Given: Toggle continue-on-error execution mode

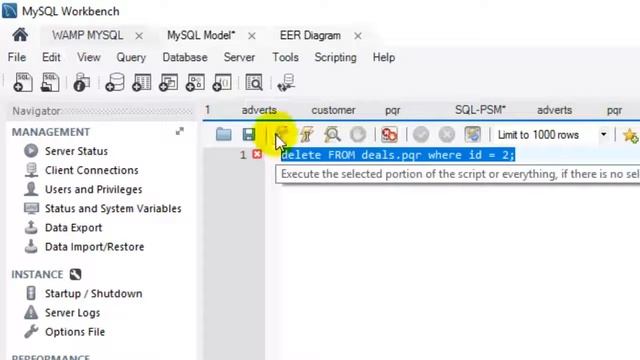Looking at the screenshot, I should pyautogui.click(x=389, y=134).
